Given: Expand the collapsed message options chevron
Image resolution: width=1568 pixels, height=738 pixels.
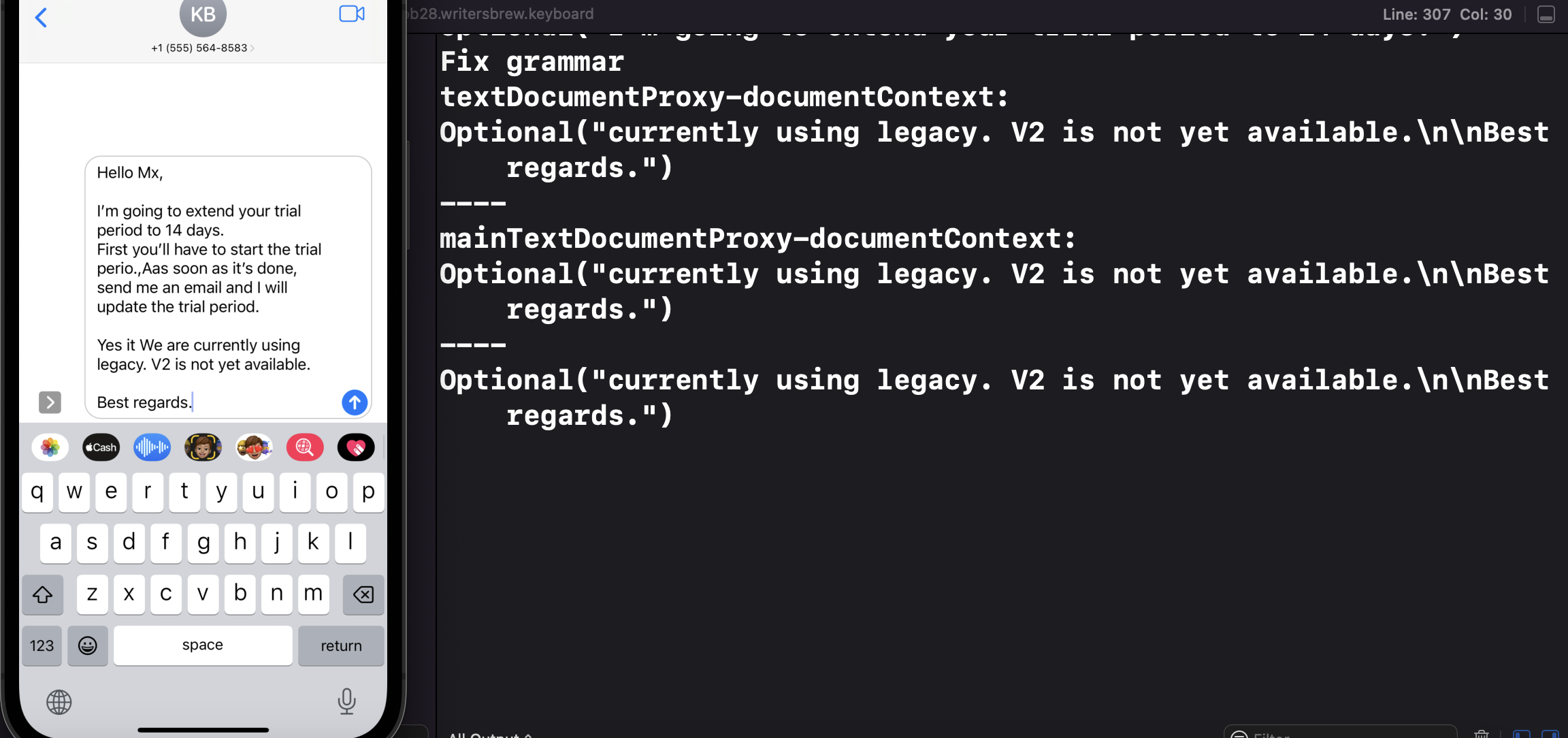Looking at the screenshot, I should pyautogui.click(x=50, y=402).
